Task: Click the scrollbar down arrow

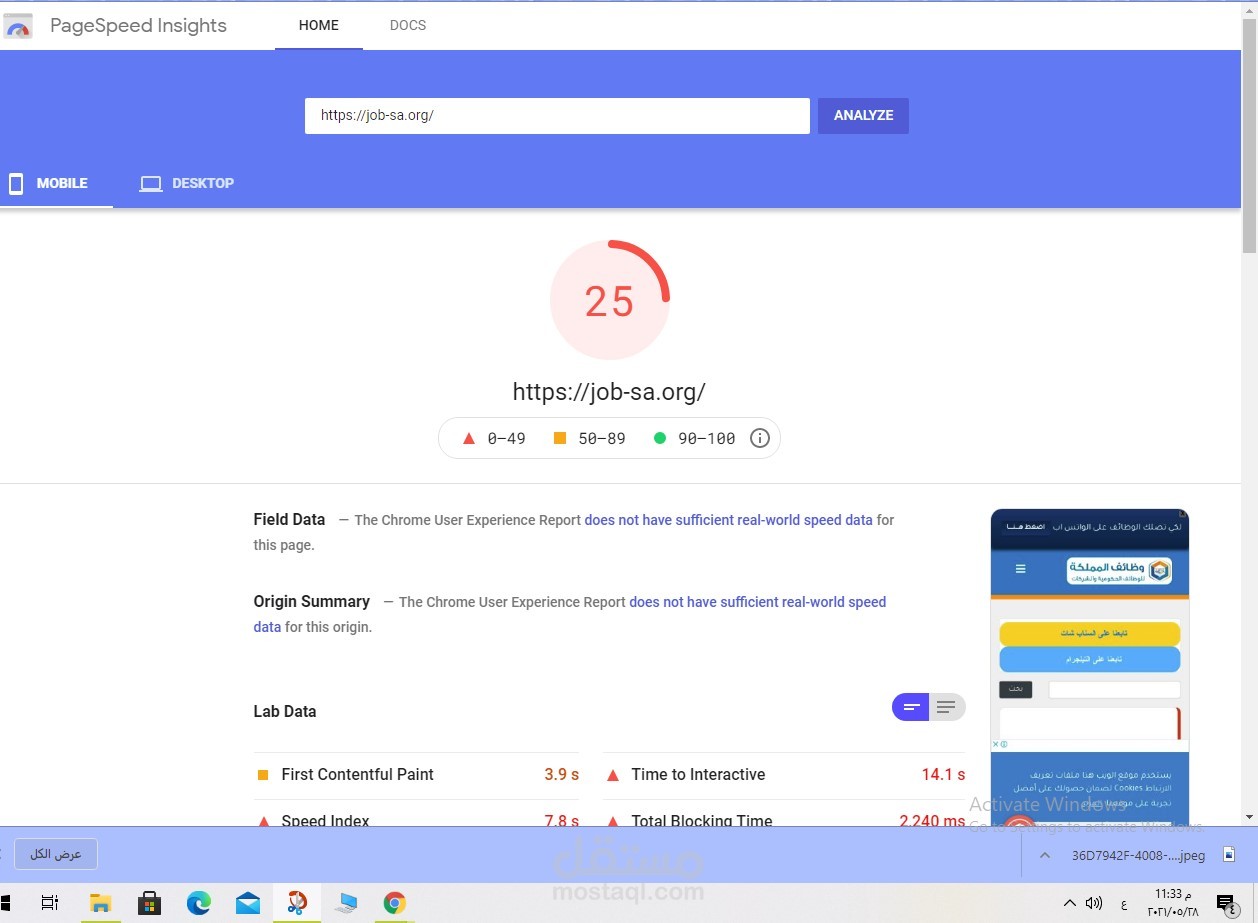Action: [x=1249, y=817]
